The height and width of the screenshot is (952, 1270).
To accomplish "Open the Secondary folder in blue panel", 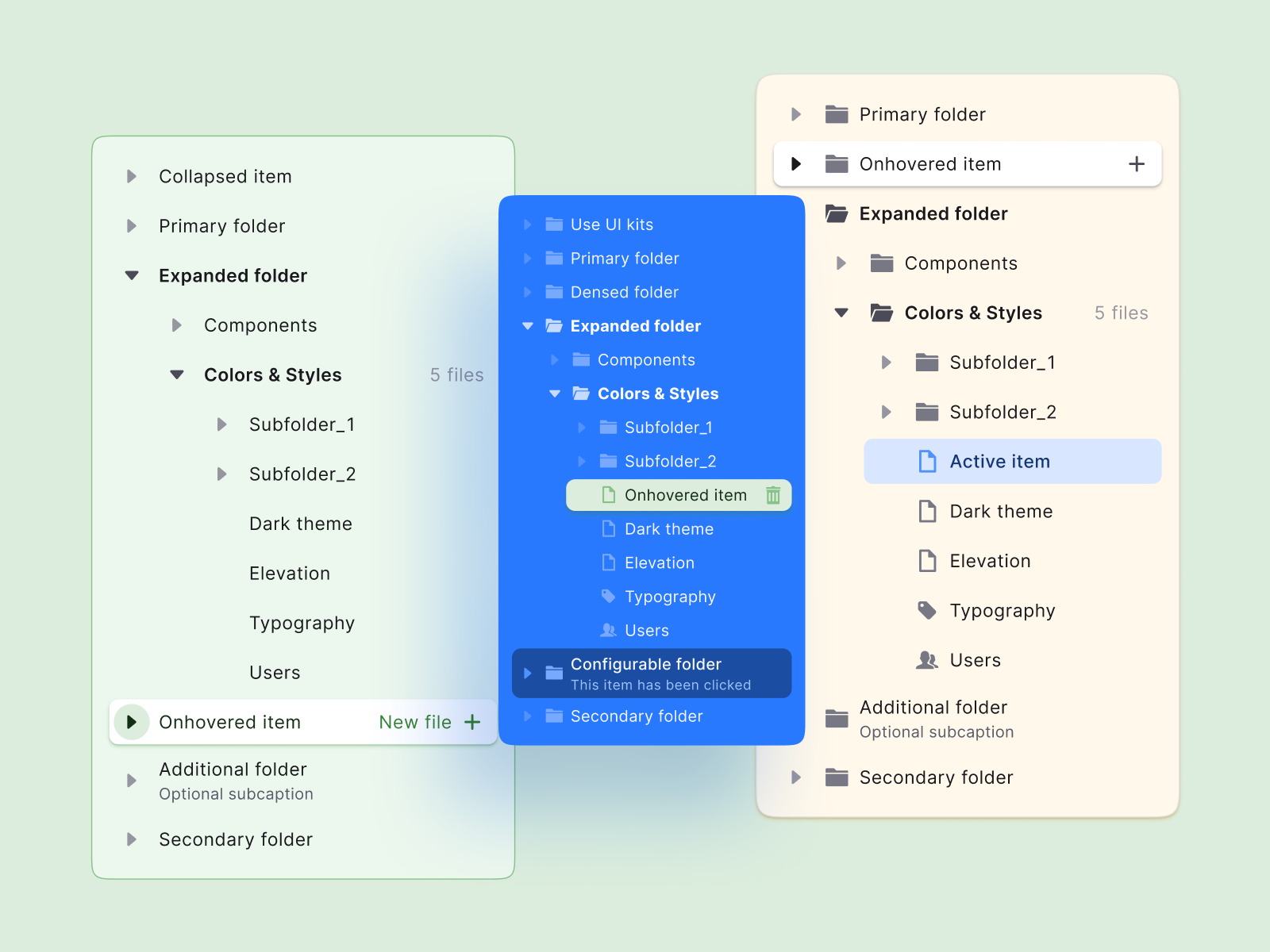I will coord(637,716).
